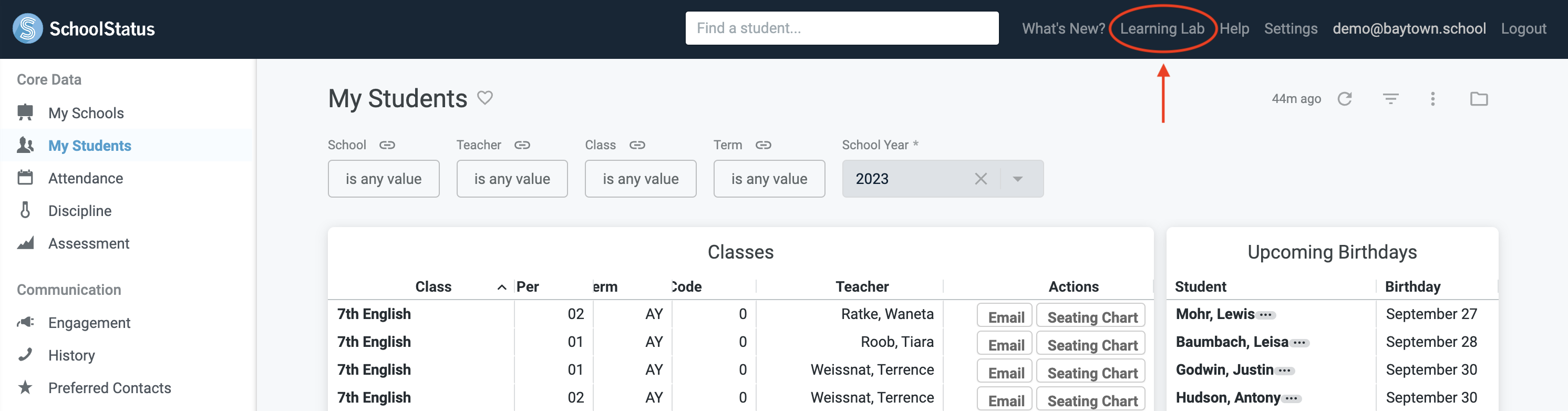Viewport: 1568px width, 411px height.
Task: Click link icon beside Term filter
Action: 764,145
